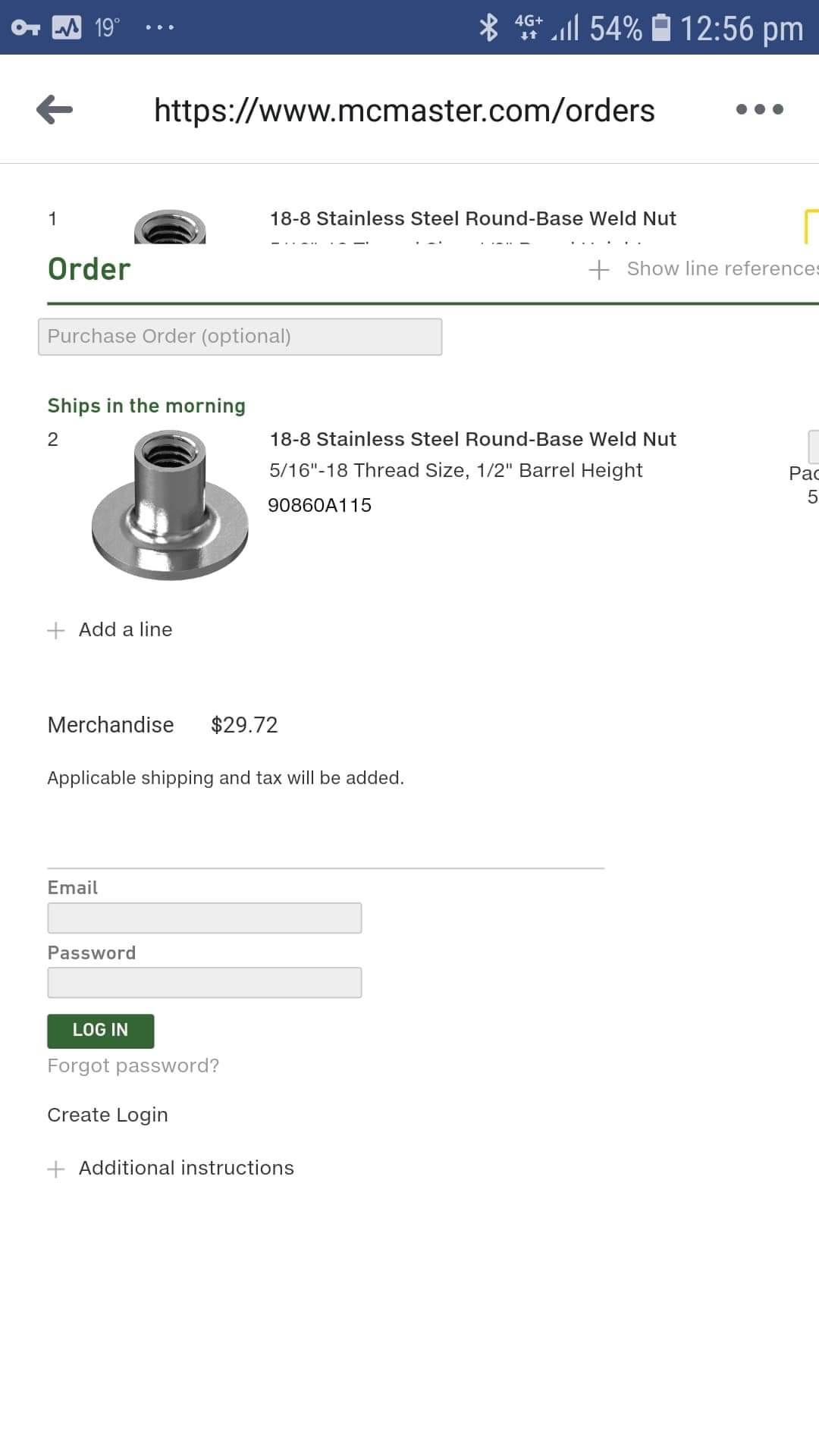This screenshot has width=819, height=1456.
Task: Focus the Purchase Order input field
Action: [x=240, y=337]
